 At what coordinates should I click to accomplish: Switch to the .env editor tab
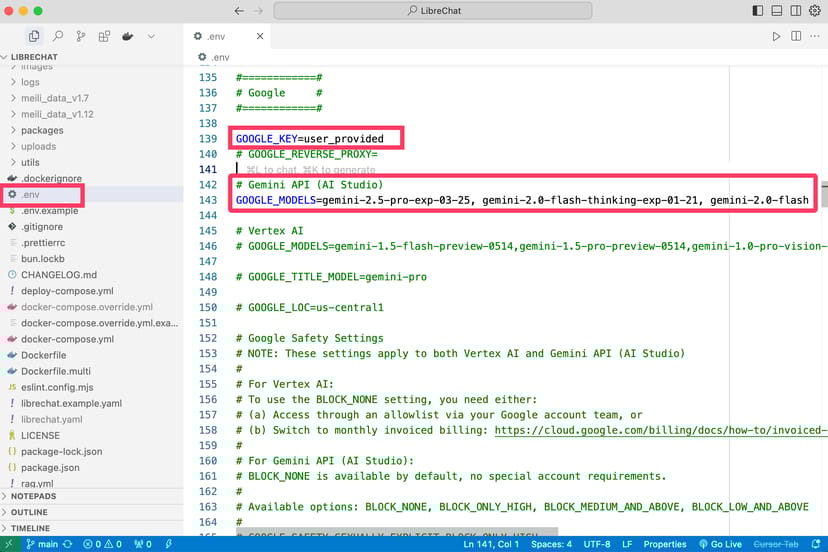coord(219,36)
